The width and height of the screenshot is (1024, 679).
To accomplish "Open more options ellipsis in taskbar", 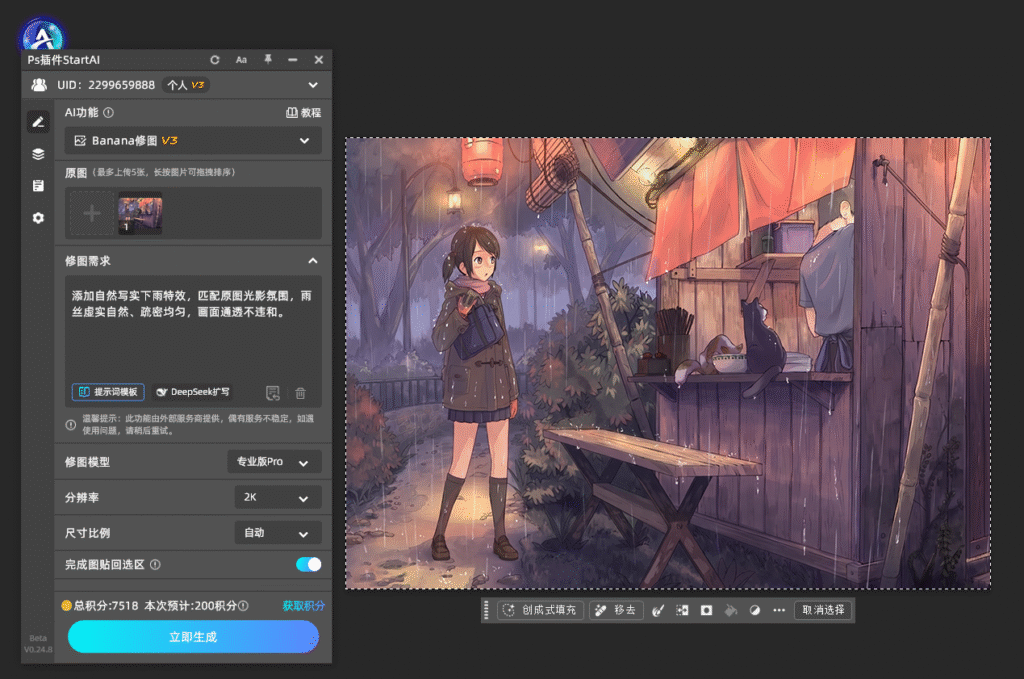I will tap(779, 610).
